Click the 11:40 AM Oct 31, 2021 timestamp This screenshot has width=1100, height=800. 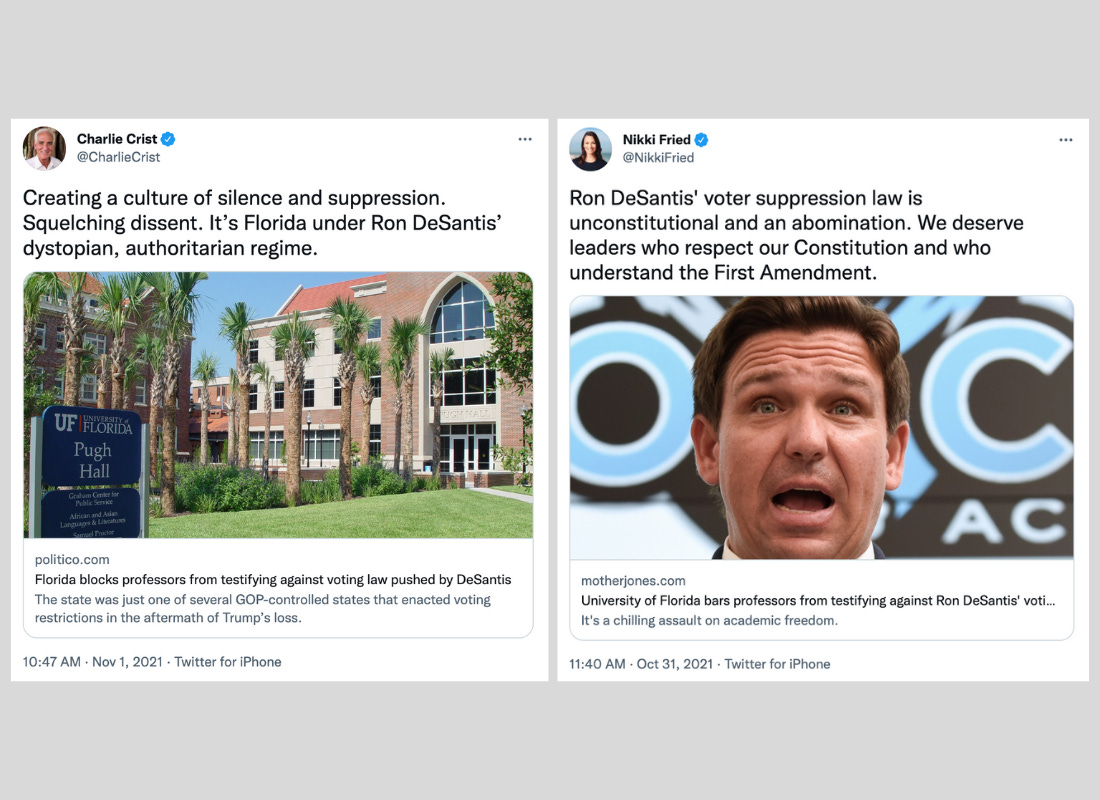coord(641,664)
